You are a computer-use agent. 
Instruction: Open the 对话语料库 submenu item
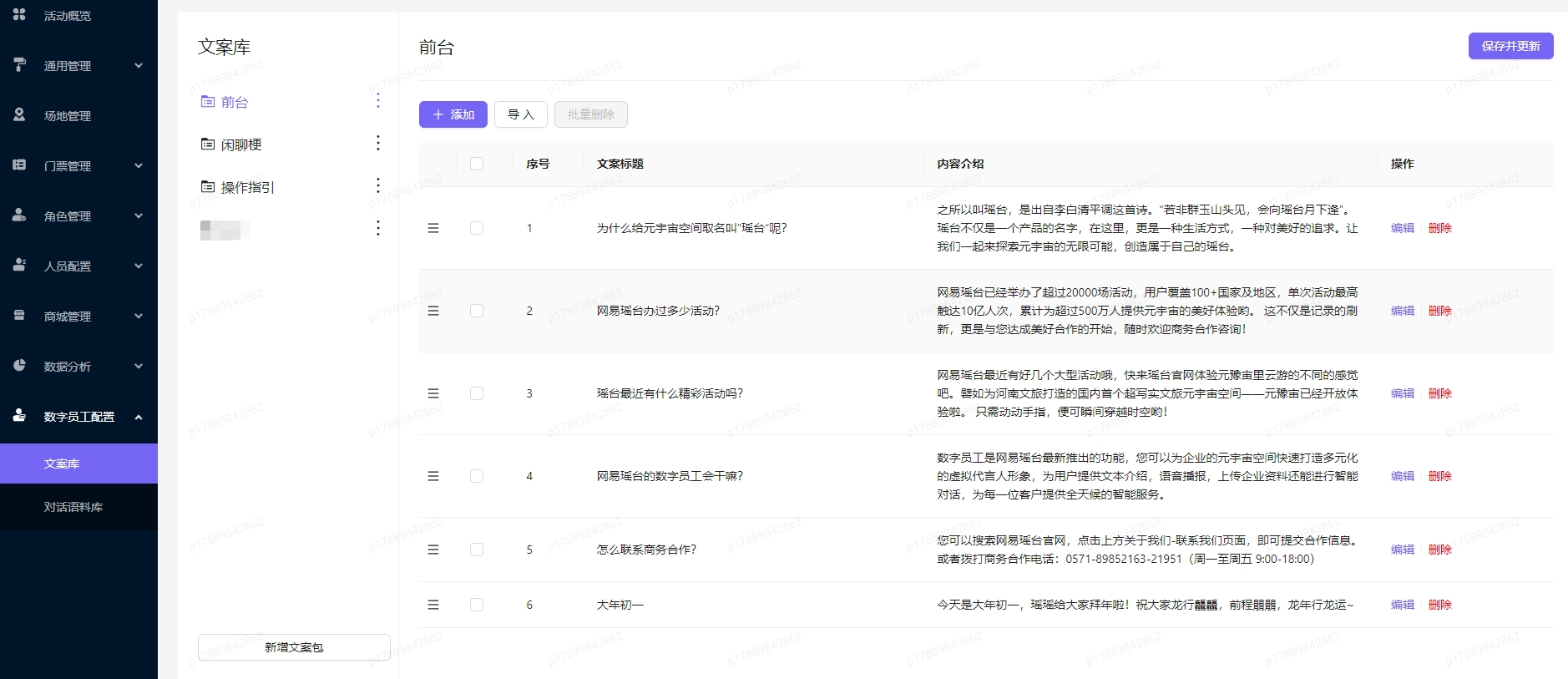click(x=78, y=507)
